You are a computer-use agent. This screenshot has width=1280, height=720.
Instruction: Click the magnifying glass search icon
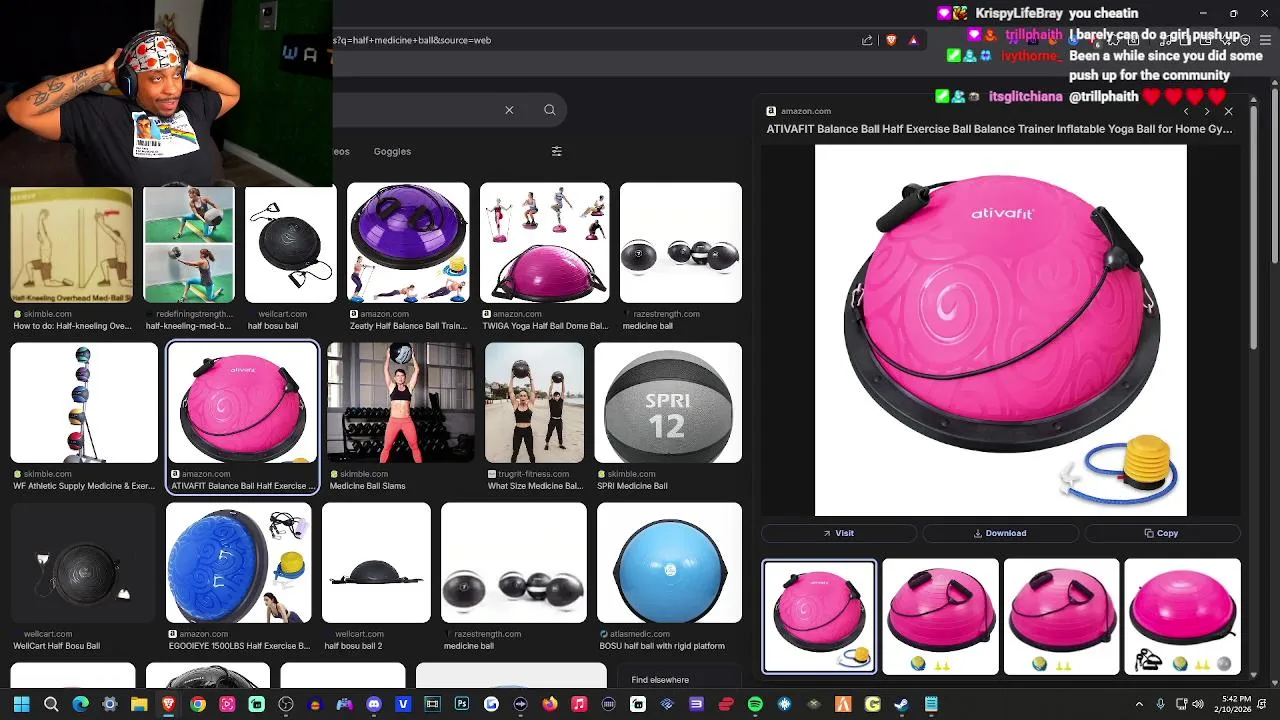coord(549,110)
